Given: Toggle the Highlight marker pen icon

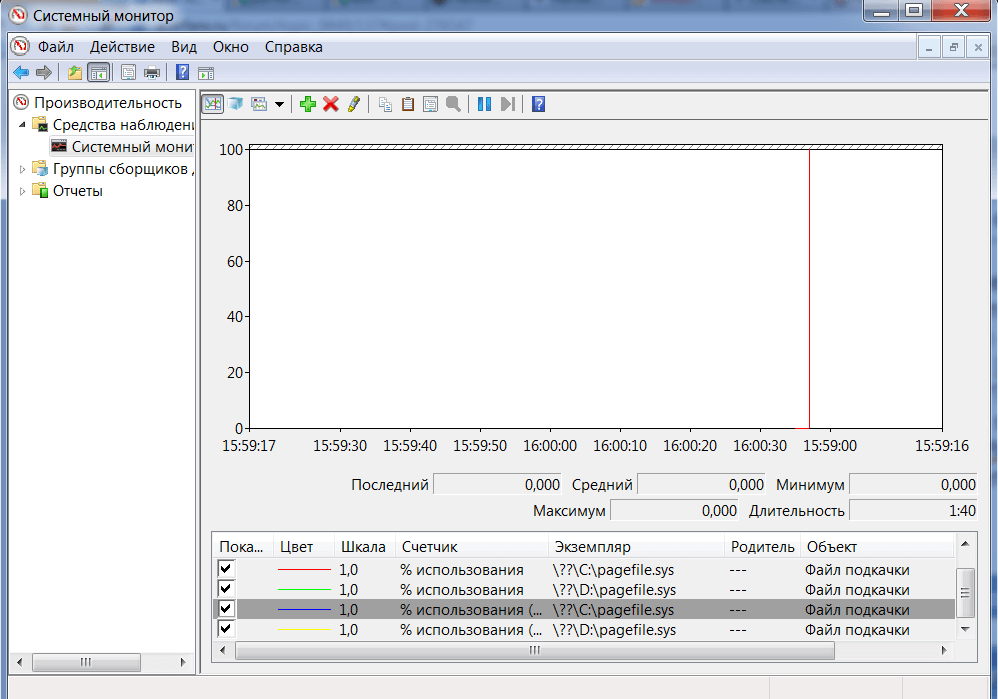Looking at the screenshot, I should 353,104.
